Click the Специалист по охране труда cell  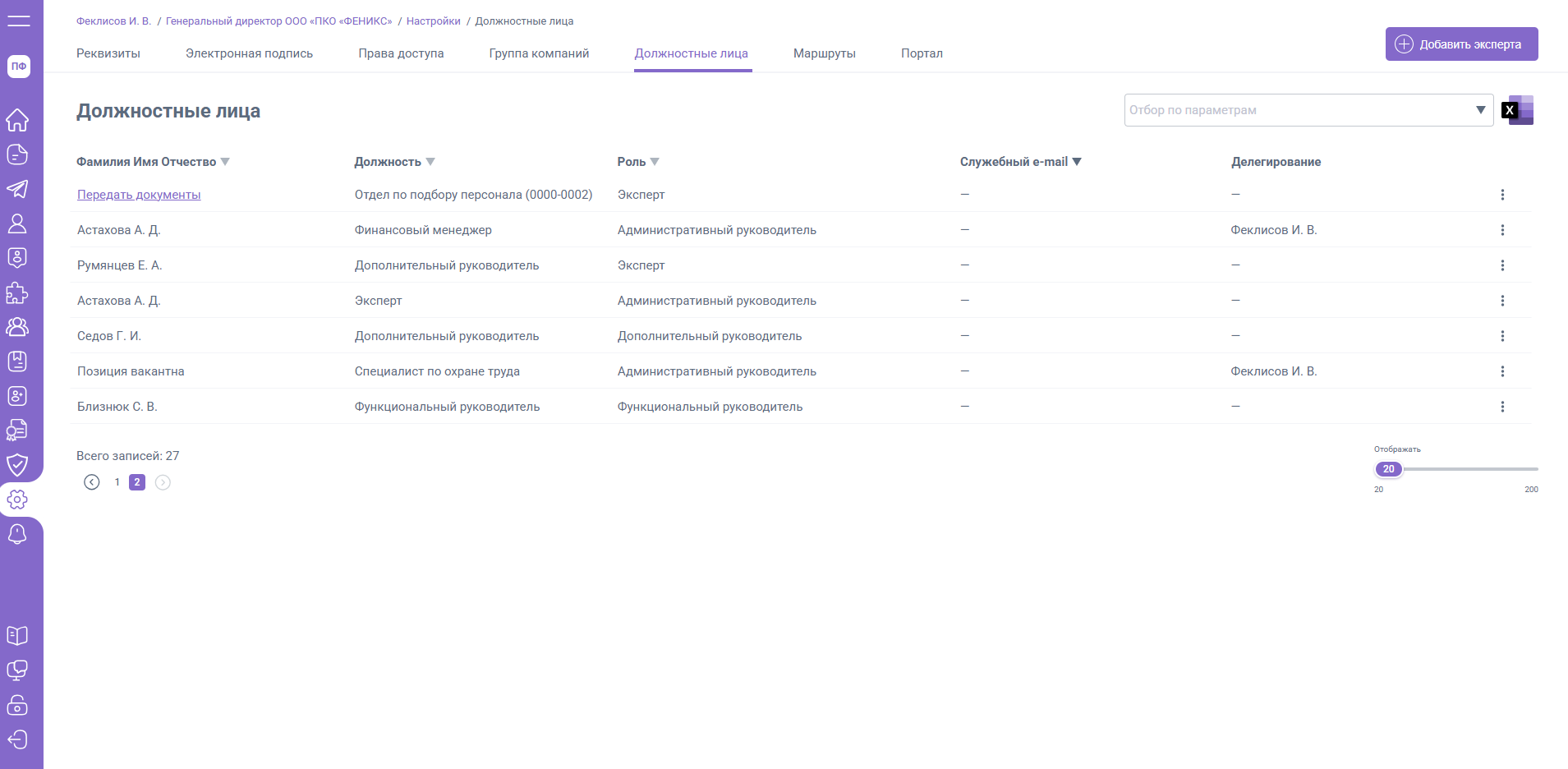(437, 371)
